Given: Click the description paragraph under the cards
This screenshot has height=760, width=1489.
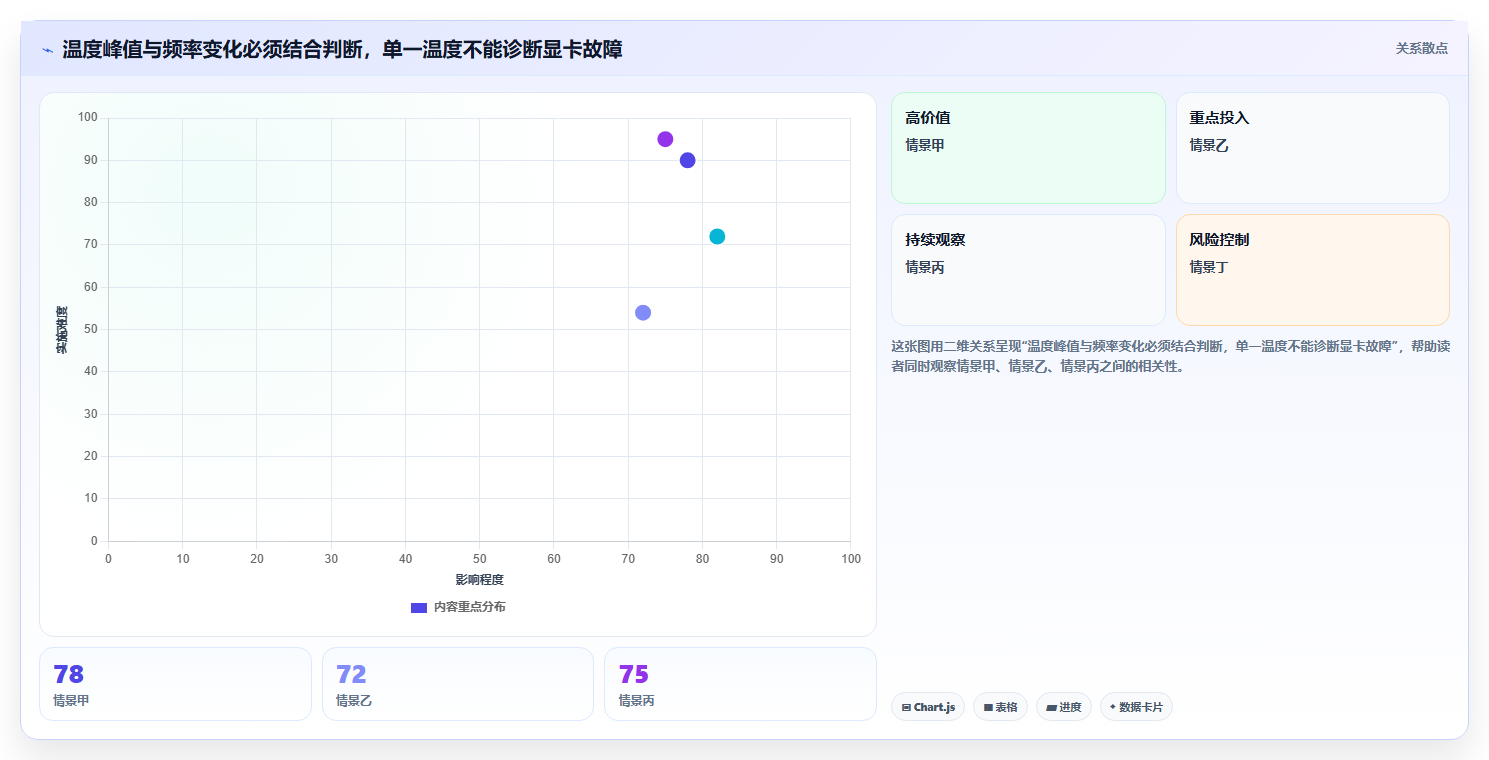Looking at the screenshot, I should click(x=1170, y=356).
